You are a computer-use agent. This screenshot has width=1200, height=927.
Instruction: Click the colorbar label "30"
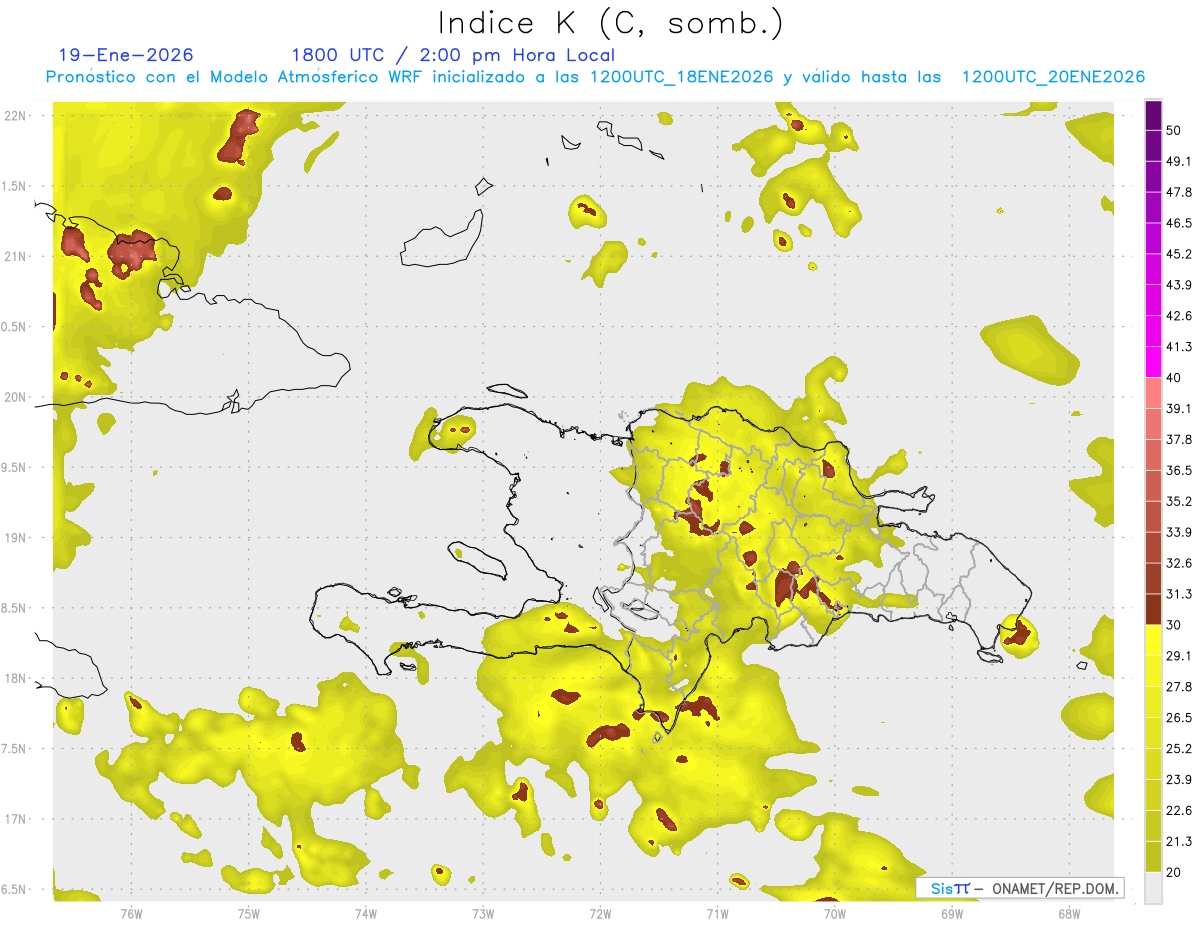tap(1174, 625)
